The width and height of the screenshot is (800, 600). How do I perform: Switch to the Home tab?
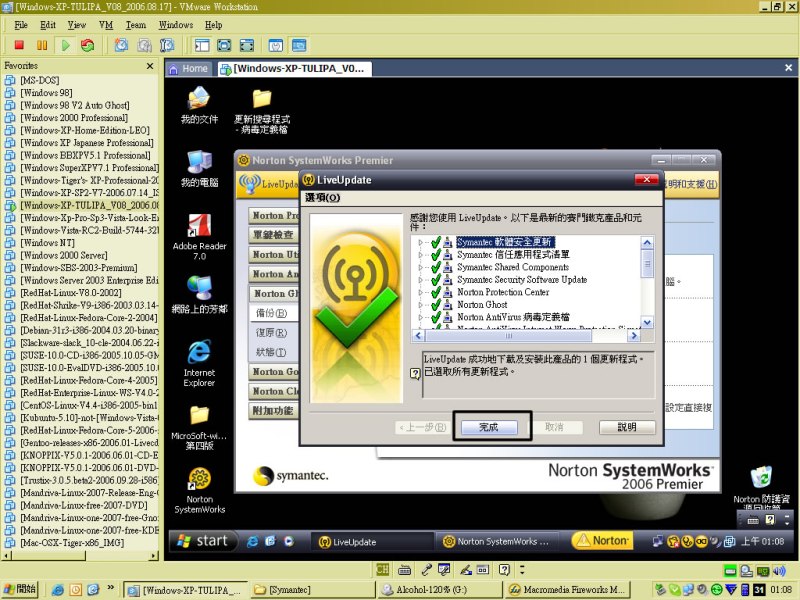point(189,68)
